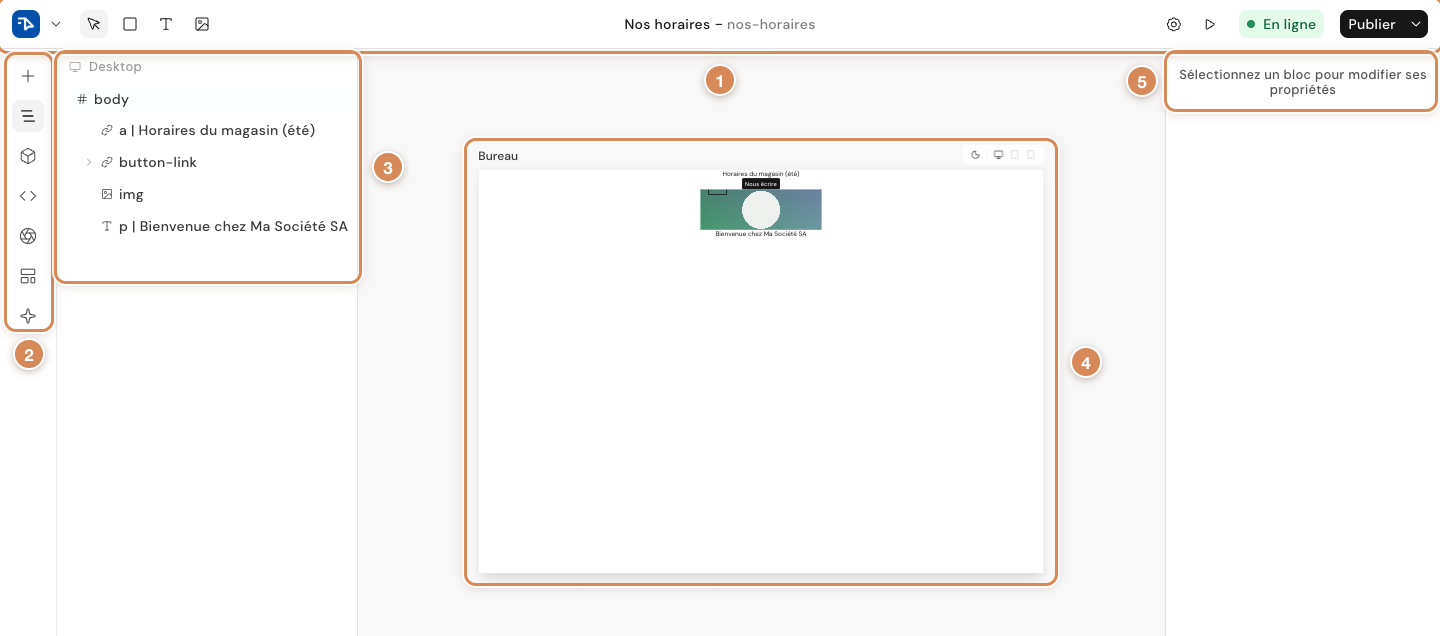Toggle dark mode moon icon on canvas

[976, 155]
